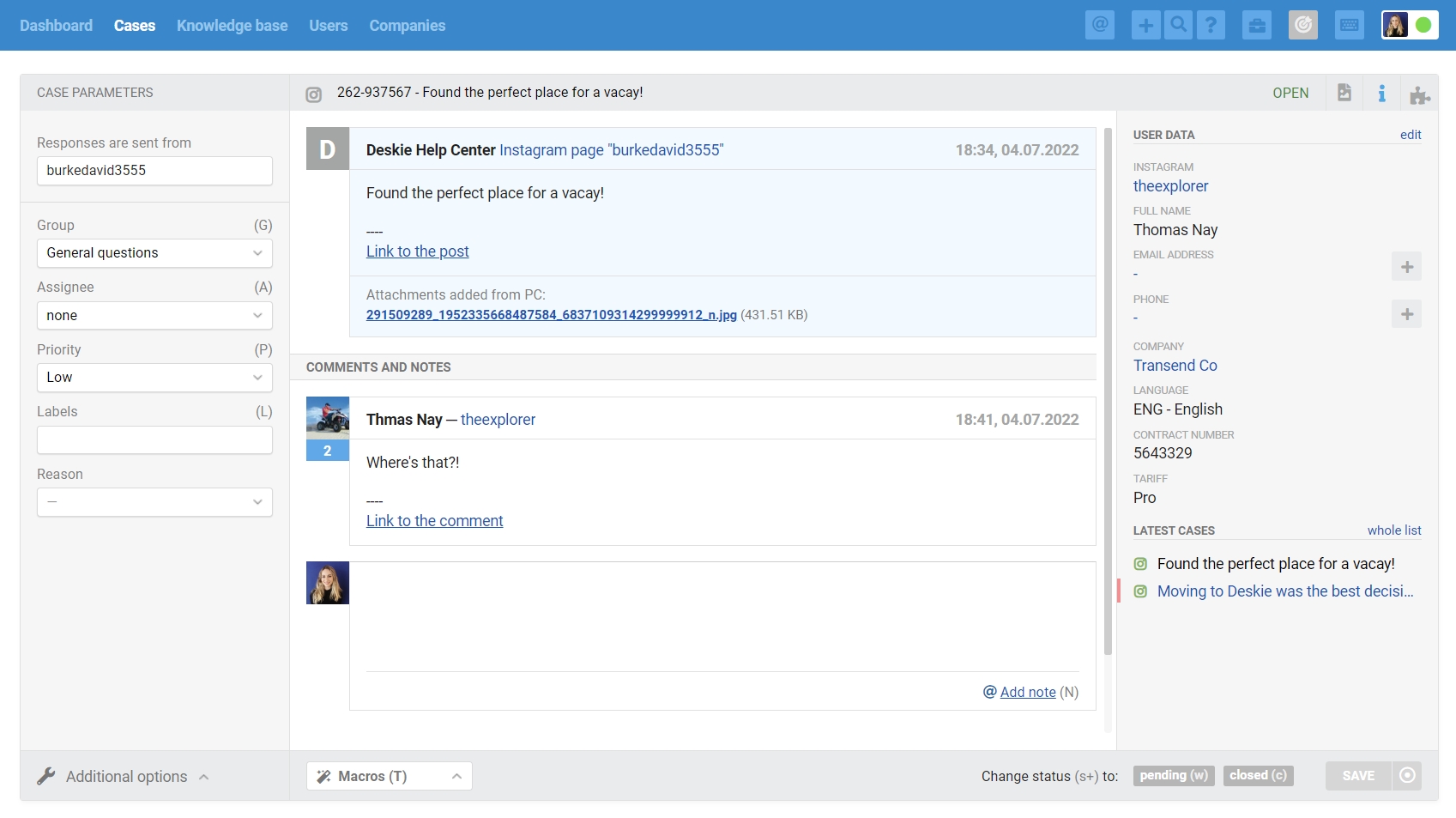Expand Additional options panel
Screen dimensions: 1456x818
[123, 776]
